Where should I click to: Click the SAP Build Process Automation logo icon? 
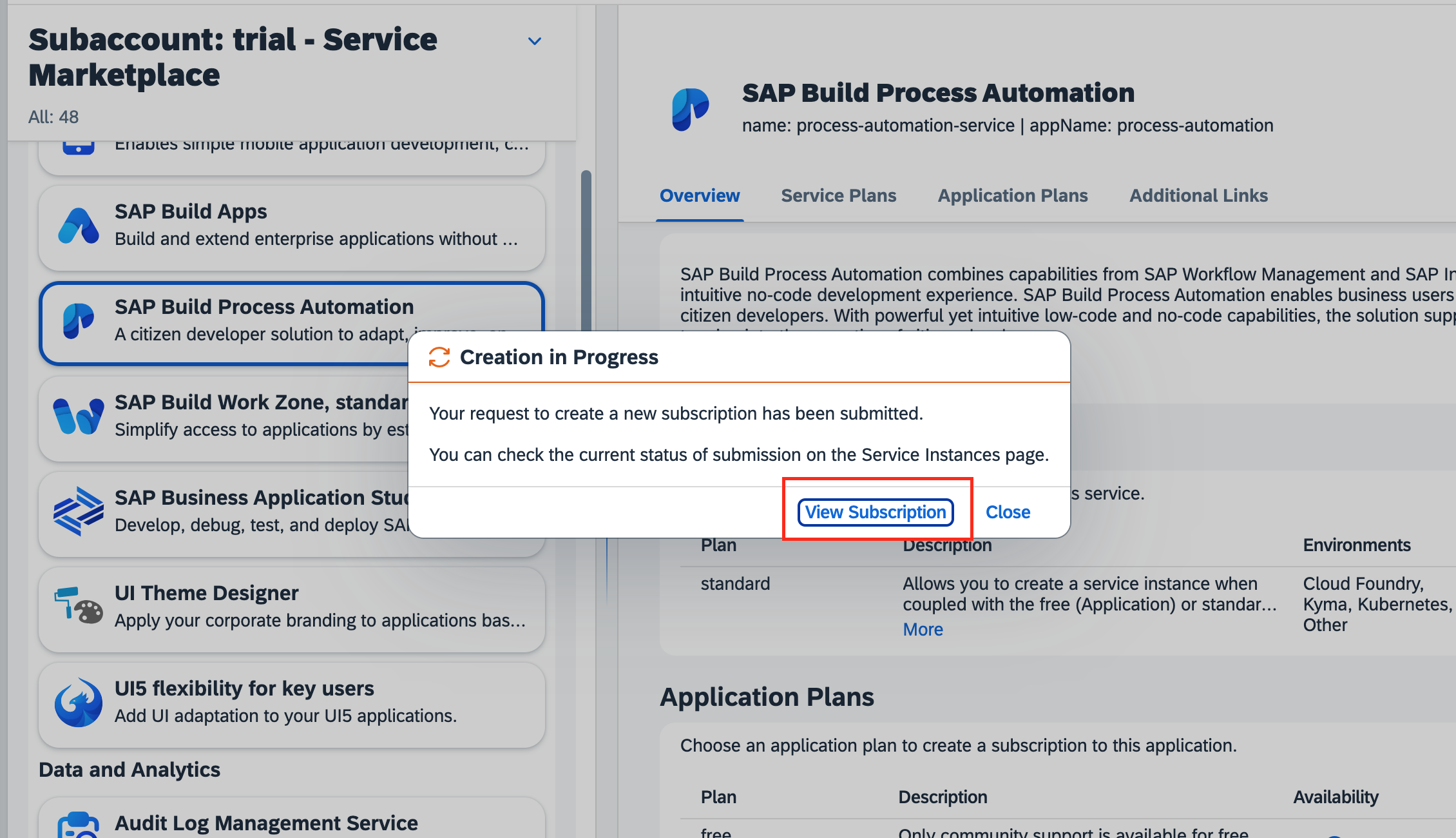tap(77, 321)
